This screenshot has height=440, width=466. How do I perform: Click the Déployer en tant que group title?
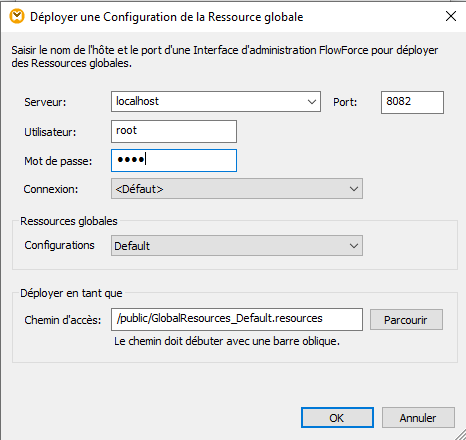[x=71, y=293]
